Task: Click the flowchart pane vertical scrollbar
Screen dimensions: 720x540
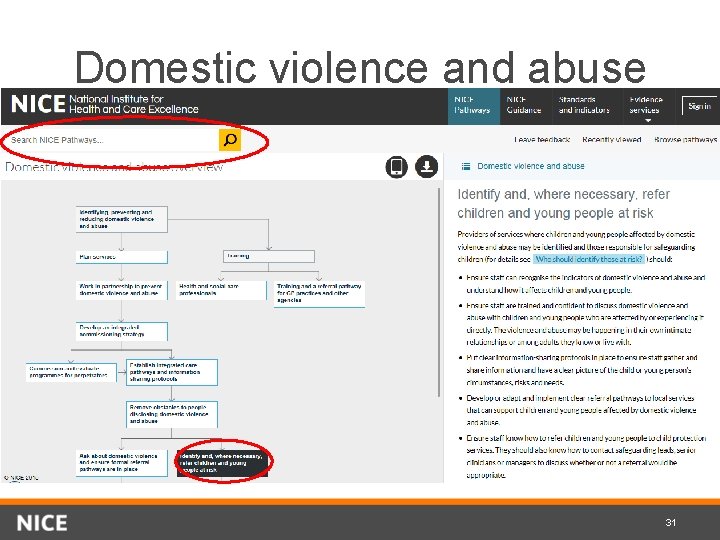Action: pyautogui.click(x=439, y=292)
